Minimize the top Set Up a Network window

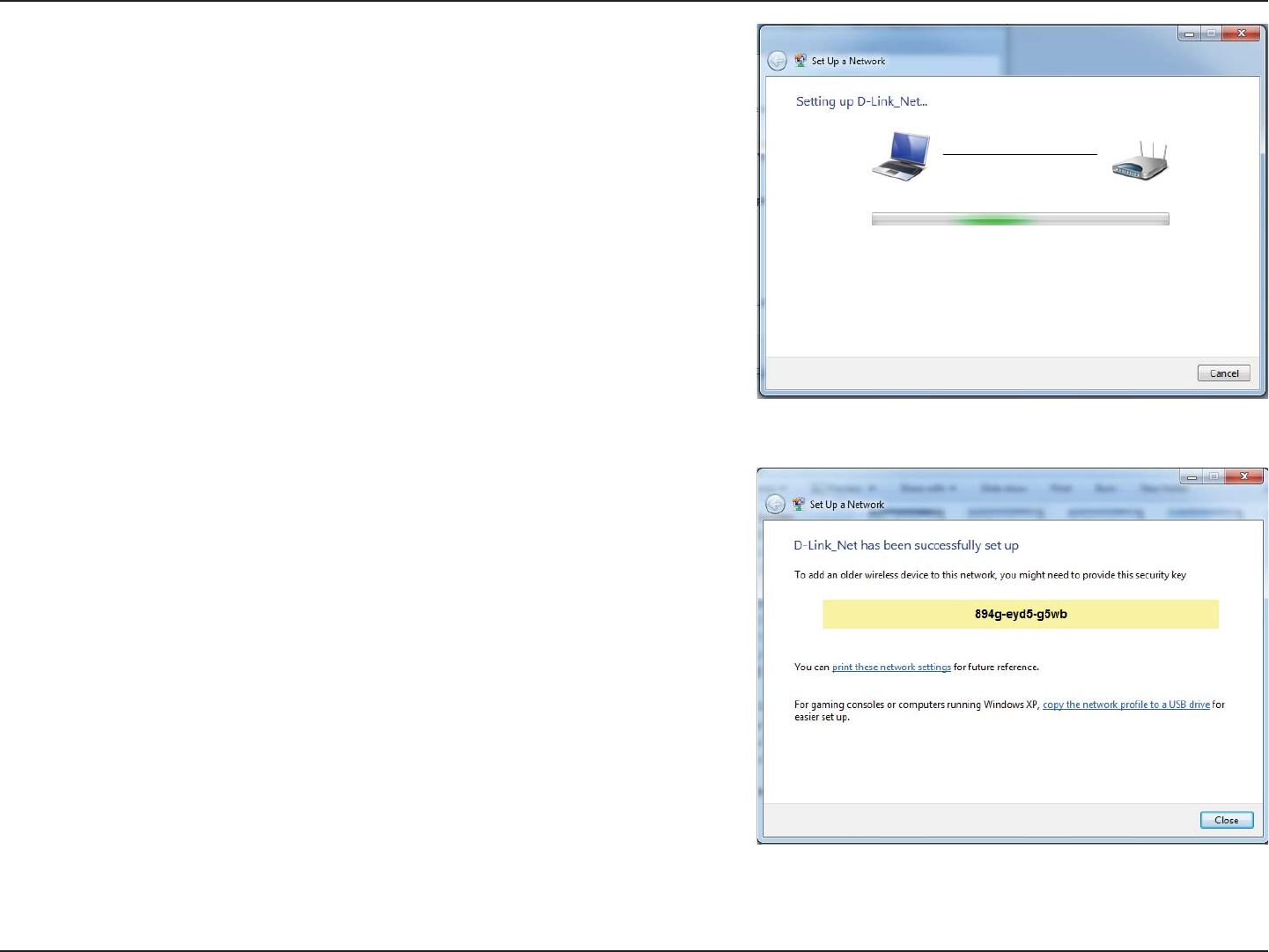pyautogui.click(x=1189, y=33)
